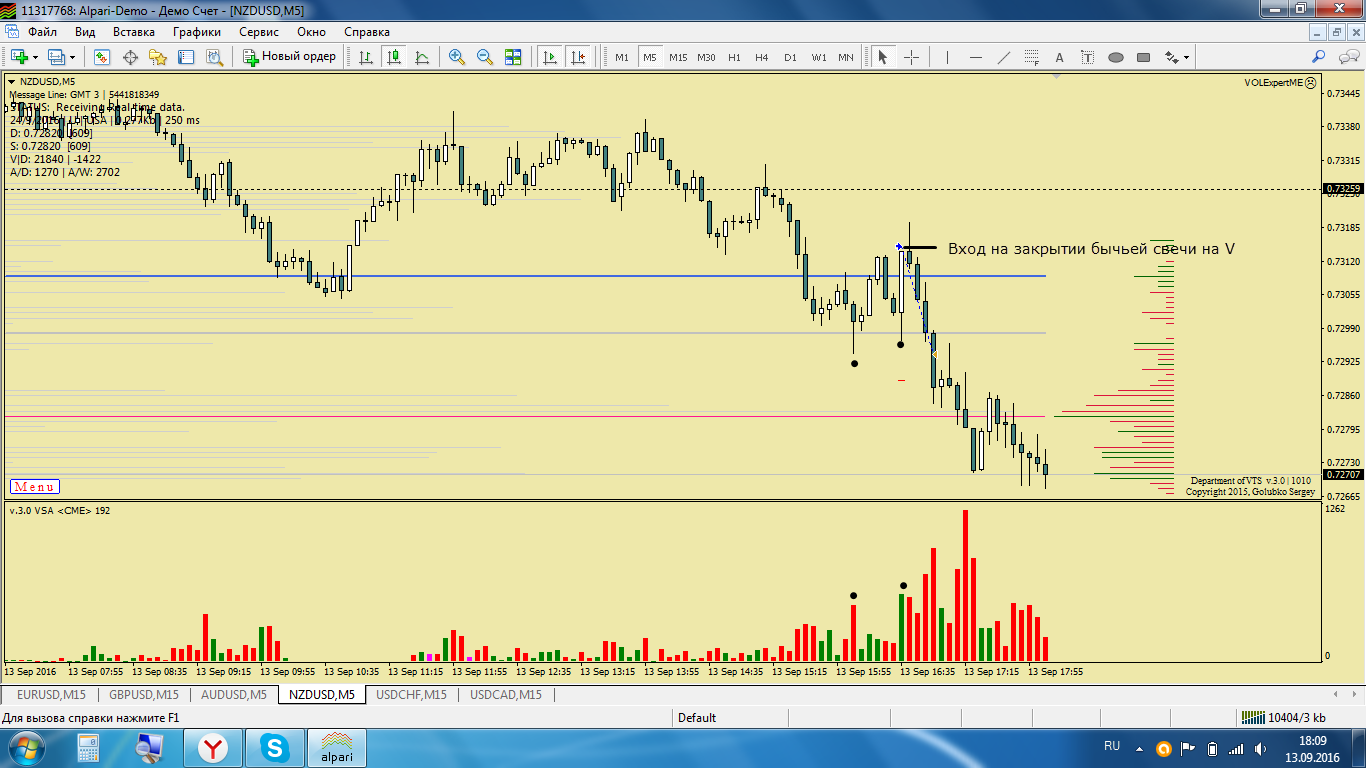Screen dimensions: 1366x768
Task: Open Skype from the taskbar
Action: pos(273,748)
